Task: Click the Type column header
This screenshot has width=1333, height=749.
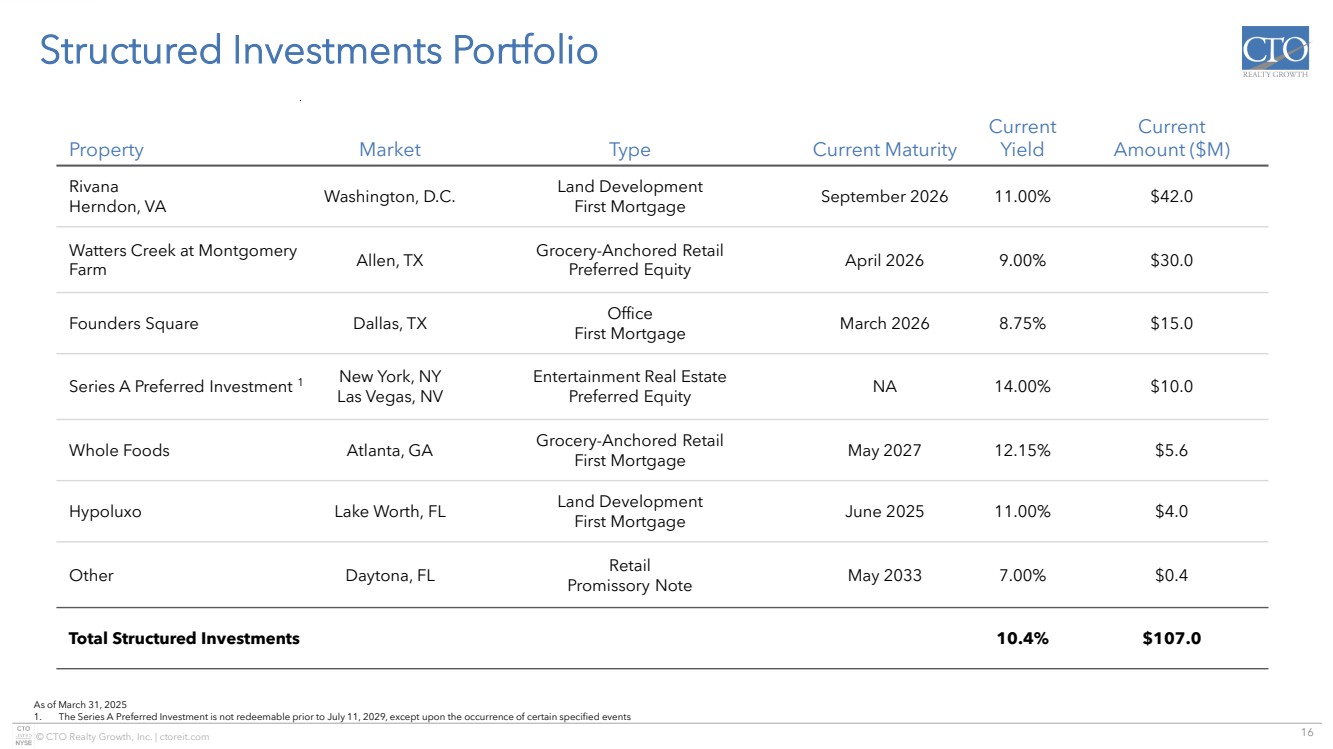Action: coord(629,150)
